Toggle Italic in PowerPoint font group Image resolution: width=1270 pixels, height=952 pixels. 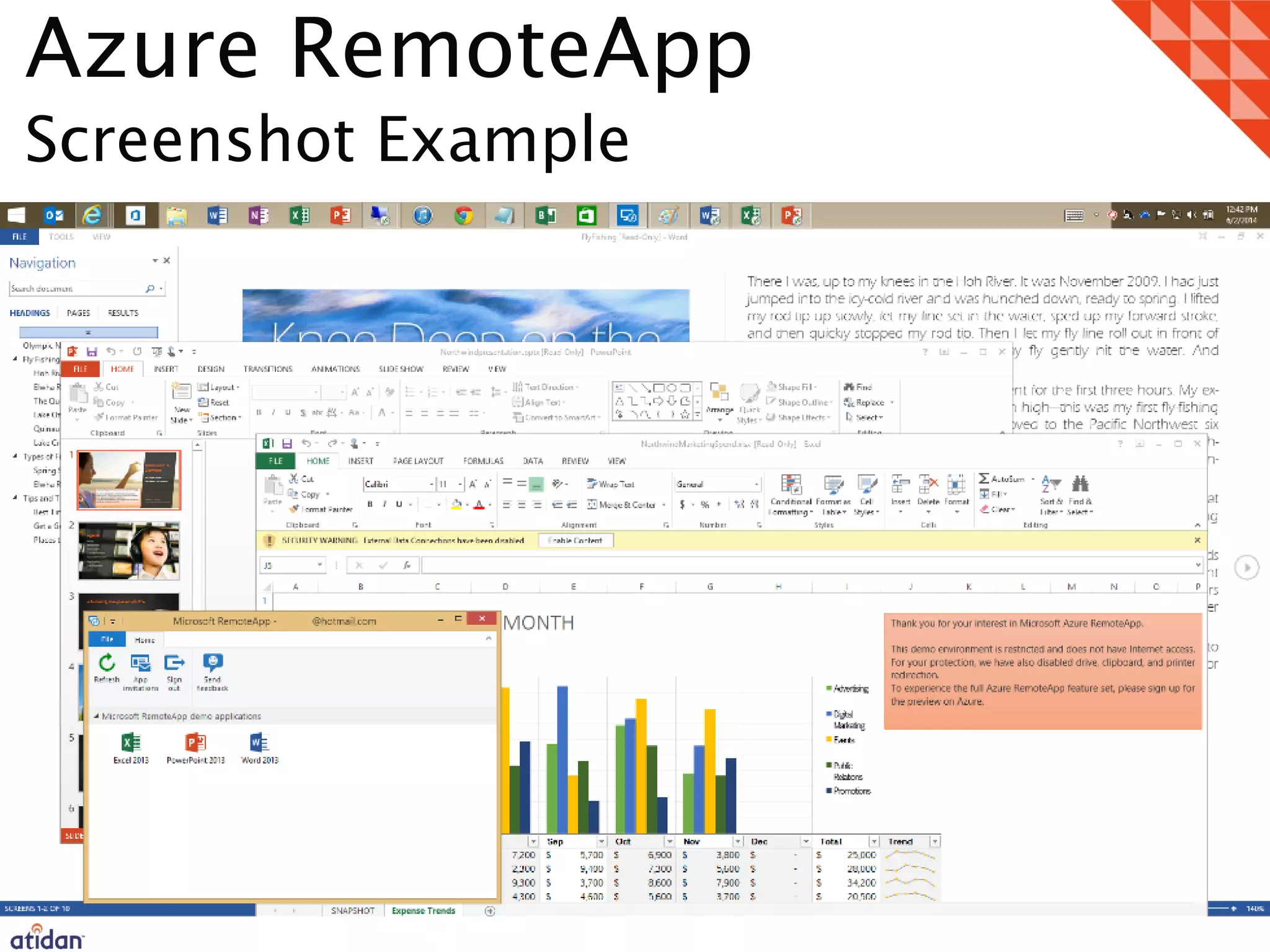tap(273, 412)
